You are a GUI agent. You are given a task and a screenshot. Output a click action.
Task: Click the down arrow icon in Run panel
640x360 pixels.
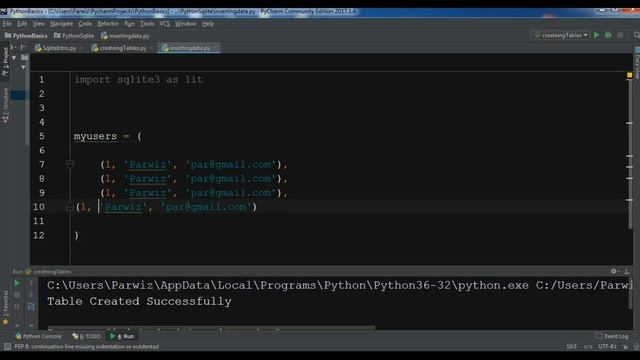coord(31,295)
